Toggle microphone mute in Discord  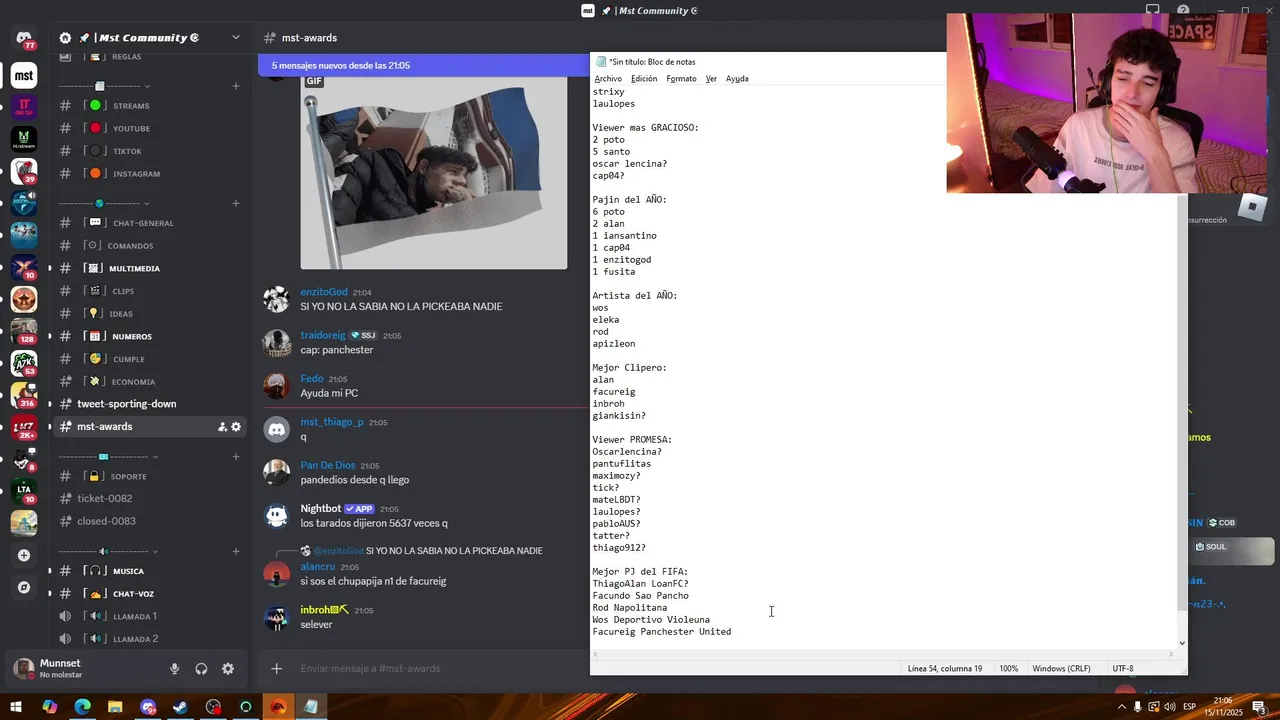tap(174, 669)
